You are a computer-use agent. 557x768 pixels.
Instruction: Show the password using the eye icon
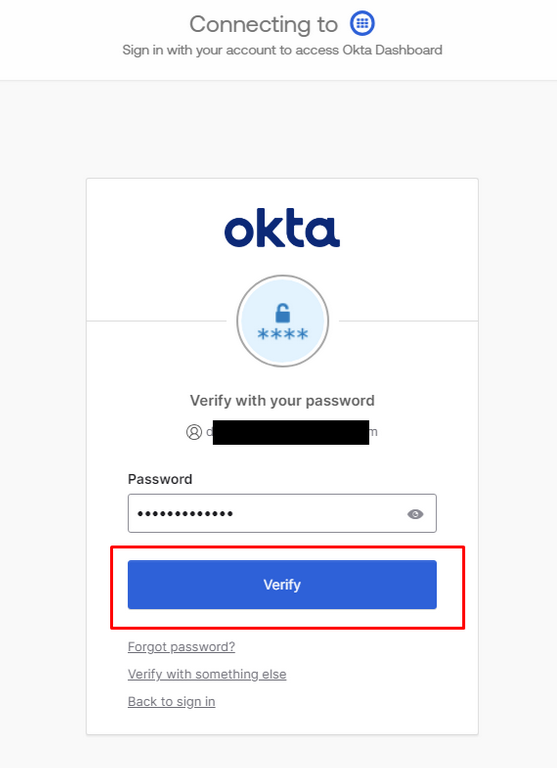(415, 514)
